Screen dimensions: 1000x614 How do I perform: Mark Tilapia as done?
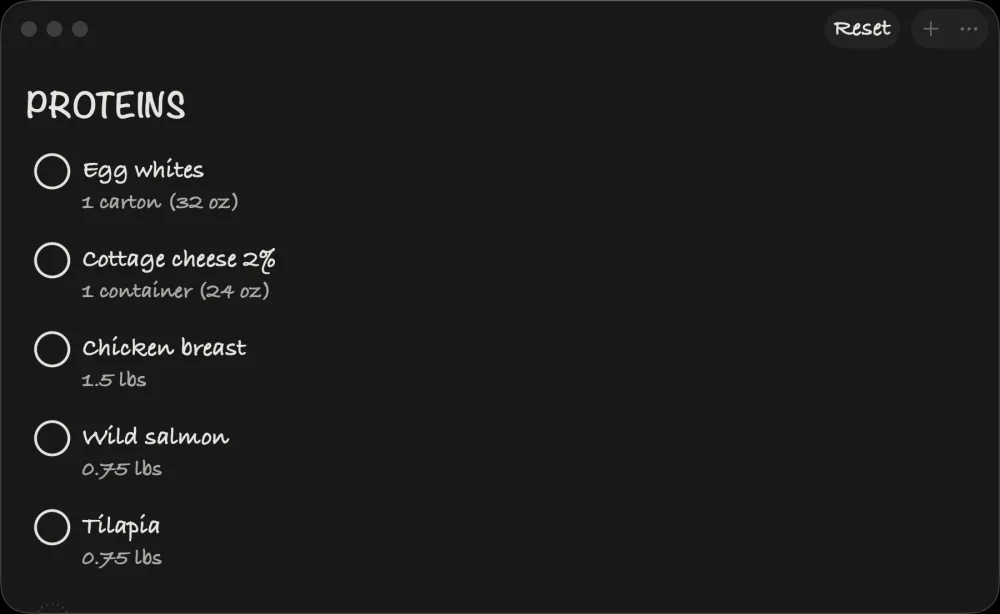[x=52, y=527]
